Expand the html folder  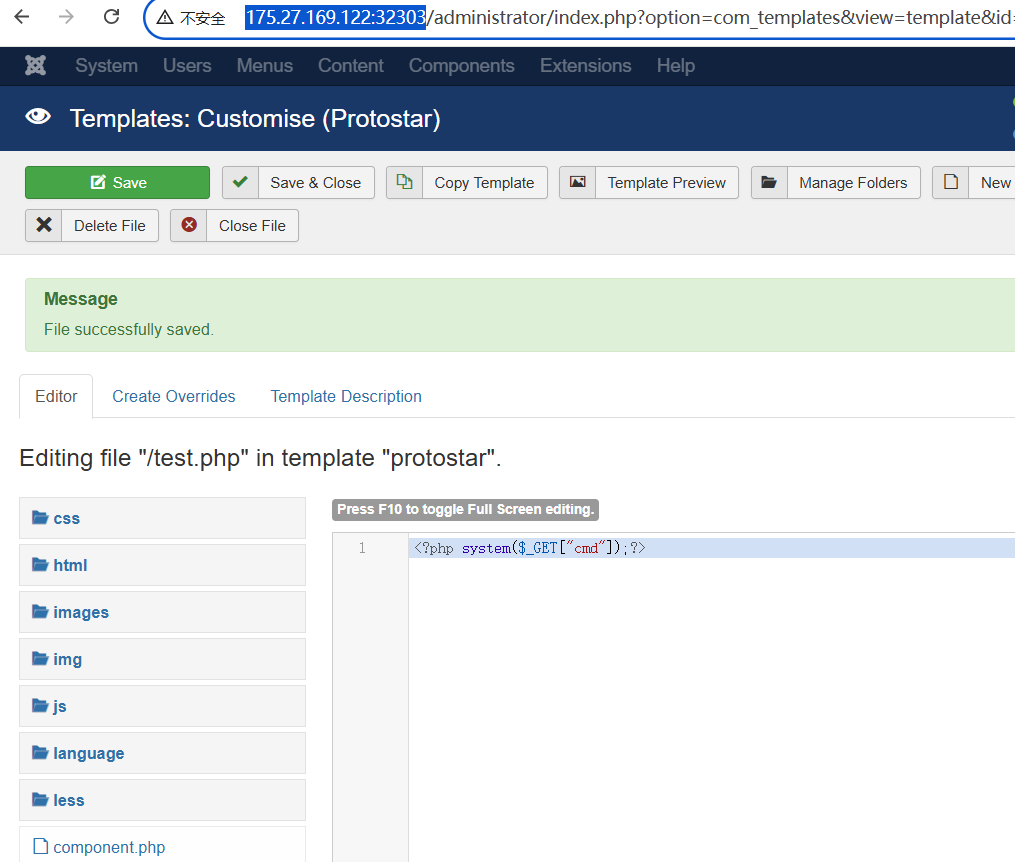(70, 565)
